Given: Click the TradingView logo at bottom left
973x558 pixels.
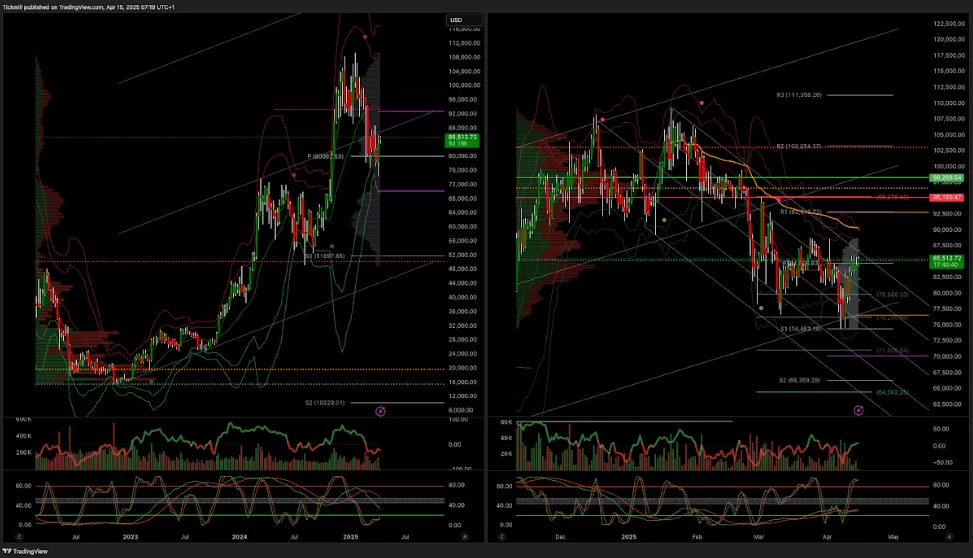Looking at the screenshot, I should [x=27, y=551].
